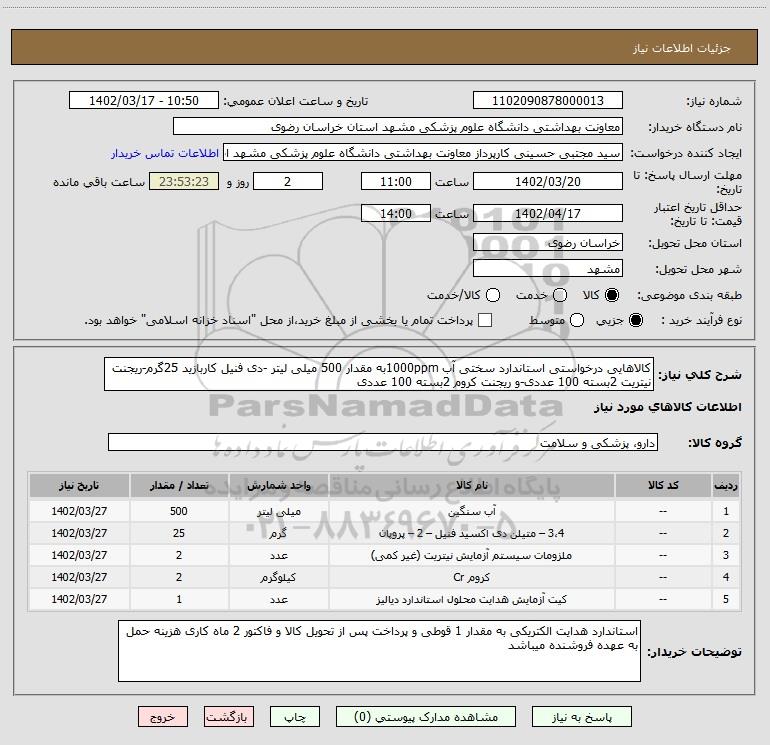This screenshot has height=745, width=770.
Task: Click the days remaining field showing 2
Action: [288, 181]
